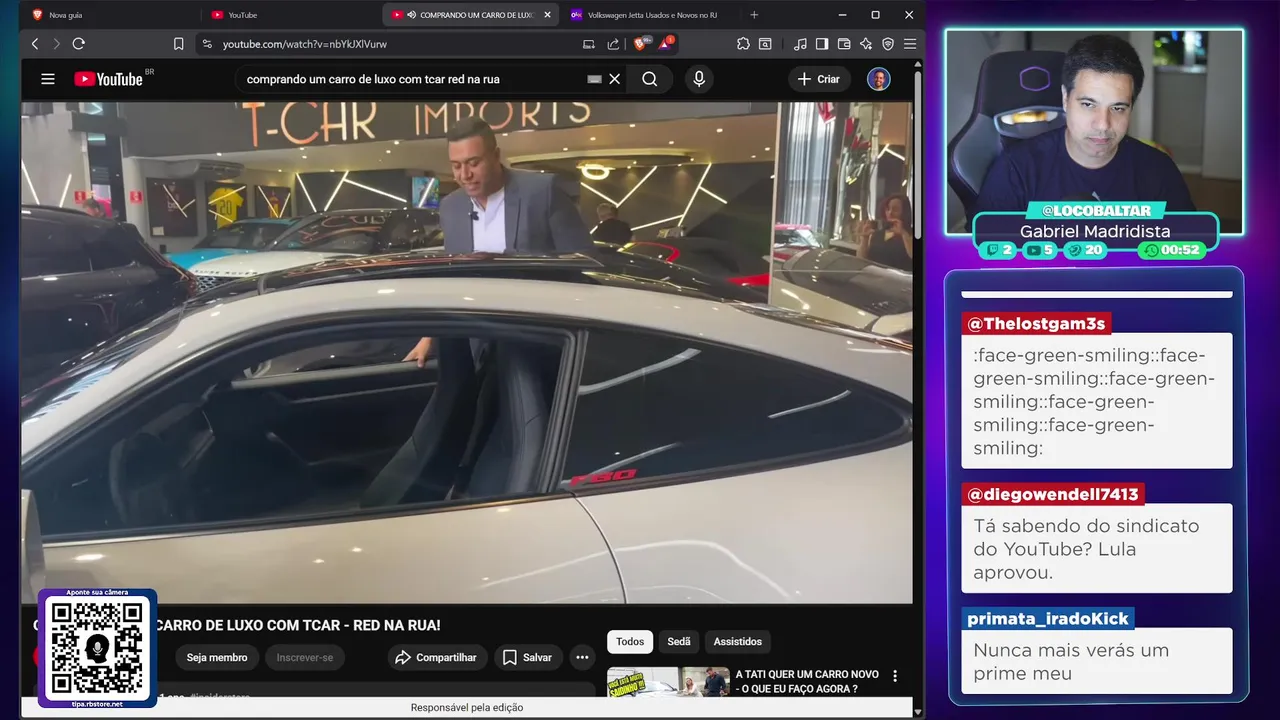Viewport: 1280px width, 720px height.
Task: Click the share icon in address bar
Action: point(613,44)
